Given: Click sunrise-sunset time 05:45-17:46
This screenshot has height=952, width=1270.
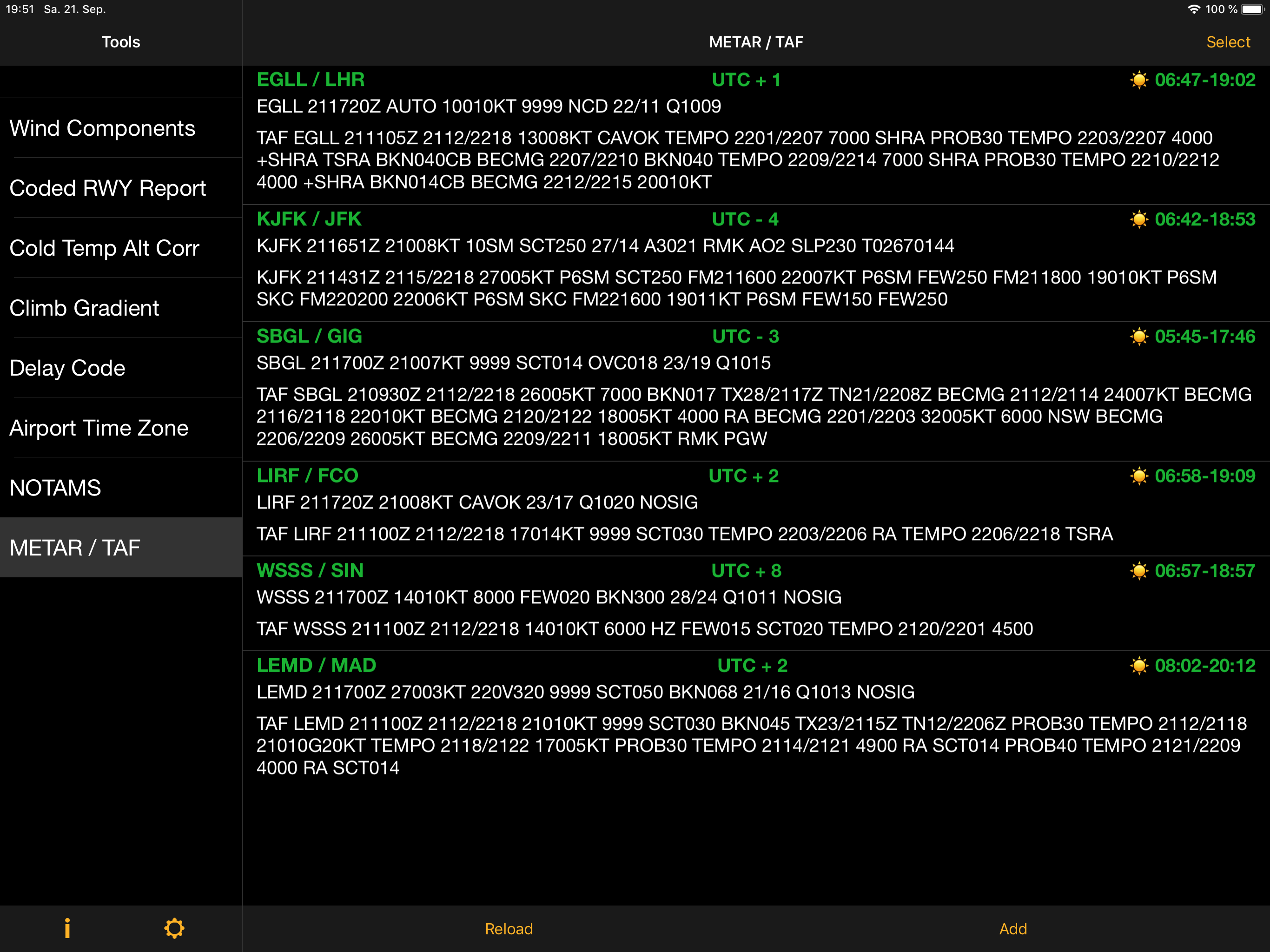Looking at the screenshot, I should point(1205,337).
